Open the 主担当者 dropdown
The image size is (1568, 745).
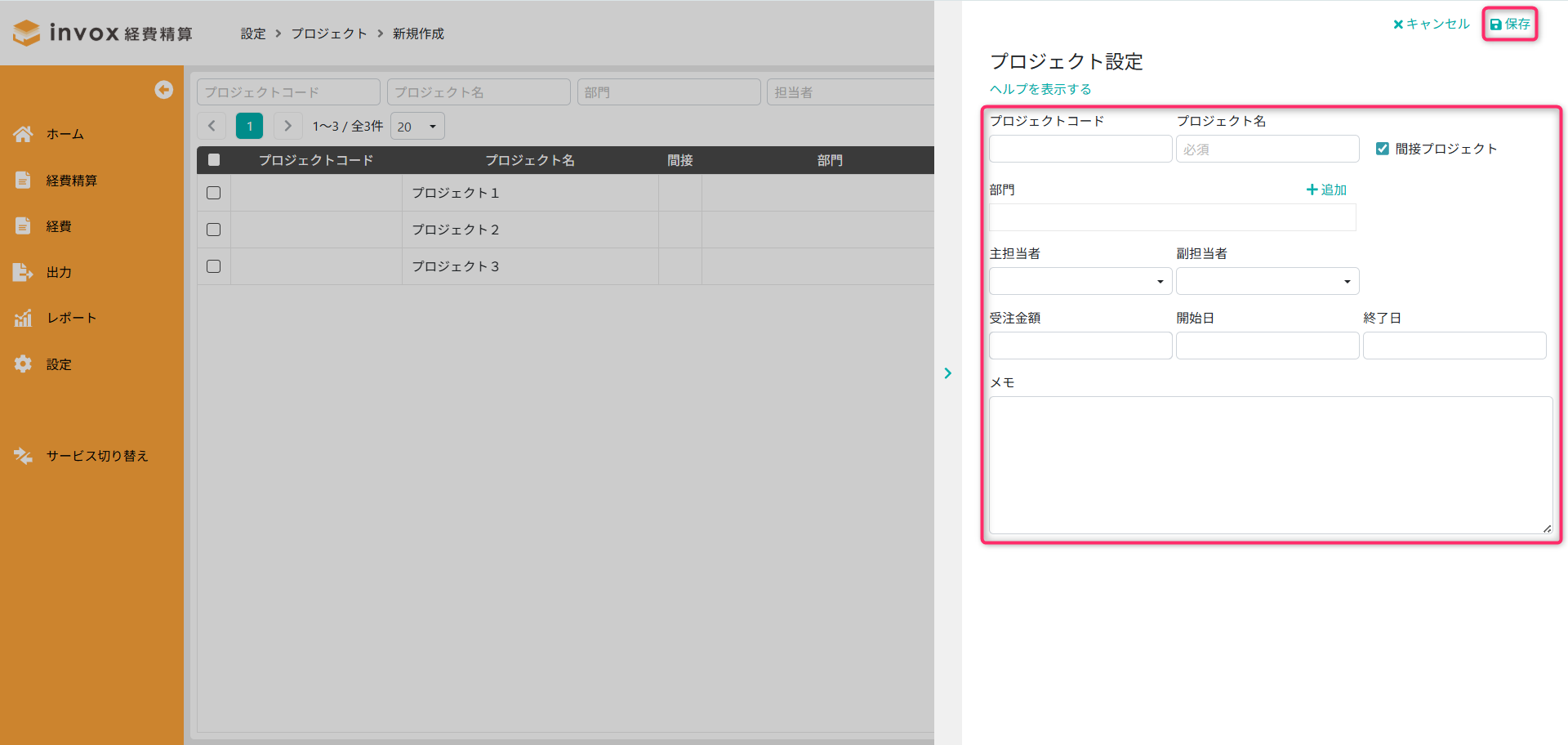pyautogui.click(x=1080, y=281)
